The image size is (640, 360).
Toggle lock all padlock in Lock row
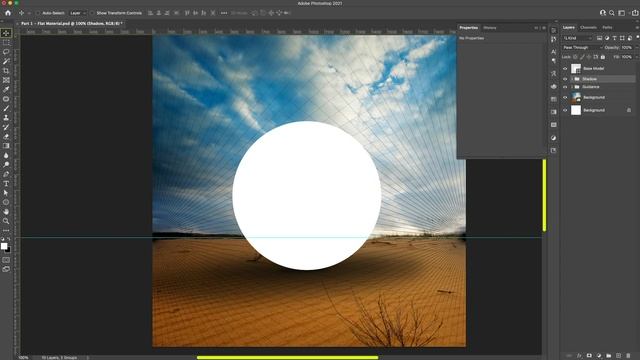coord(603,57)
